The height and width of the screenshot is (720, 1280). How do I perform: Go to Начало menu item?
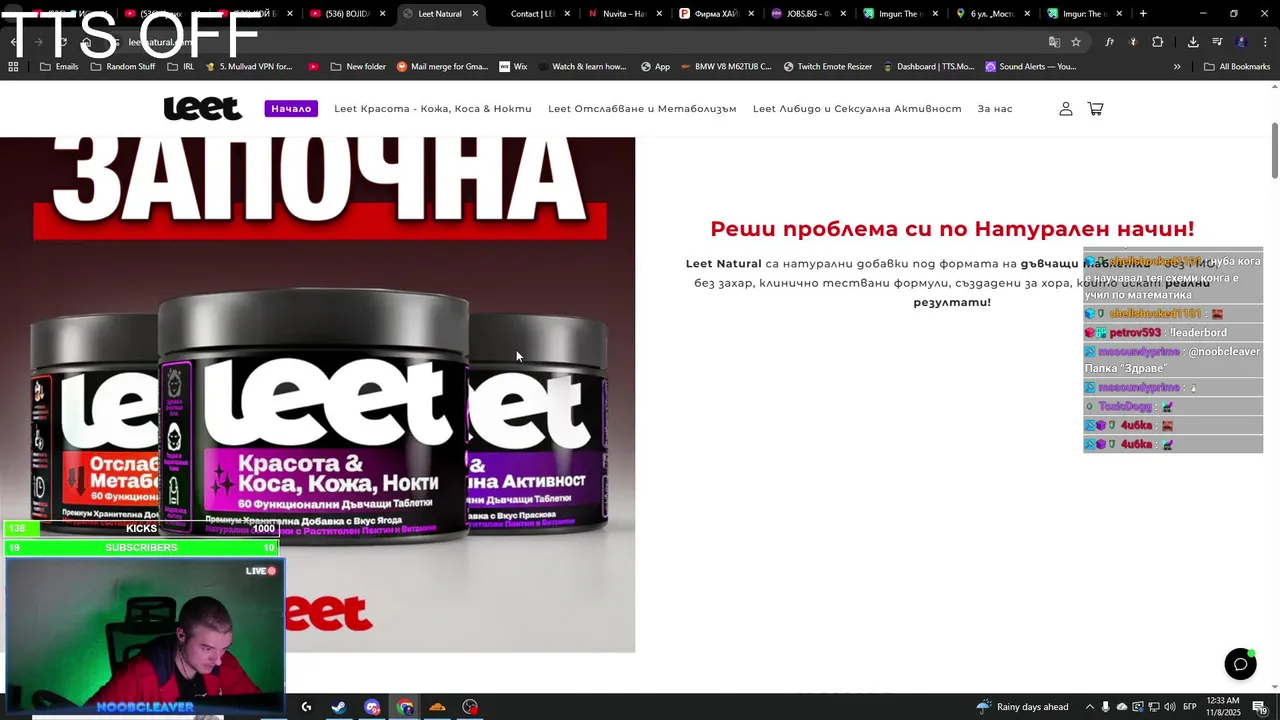[x=291, y=108]
